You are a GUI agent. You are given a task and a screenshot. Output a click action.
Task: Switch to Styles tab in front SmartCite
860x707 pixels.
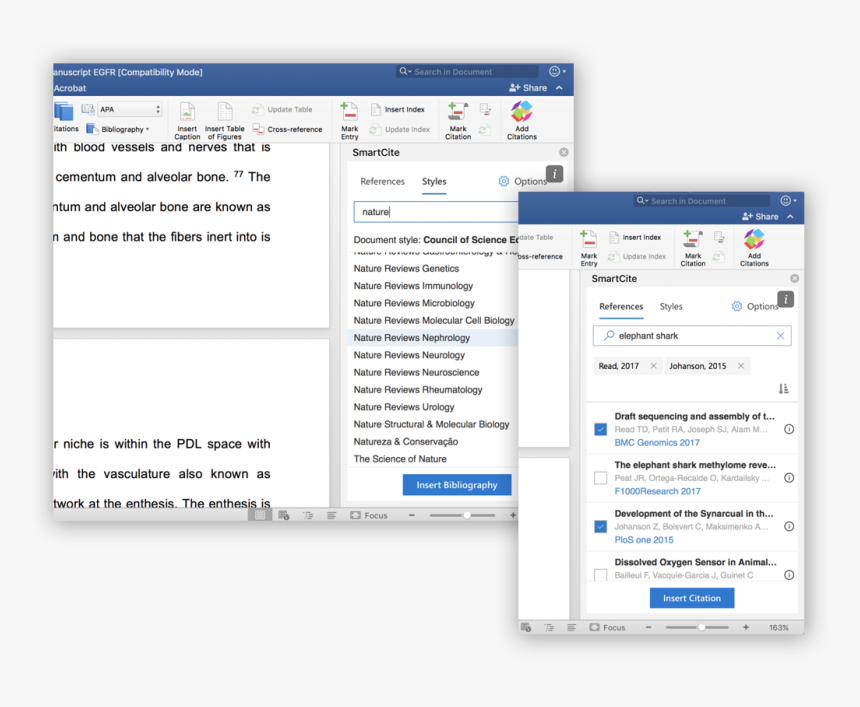(671, 307)
